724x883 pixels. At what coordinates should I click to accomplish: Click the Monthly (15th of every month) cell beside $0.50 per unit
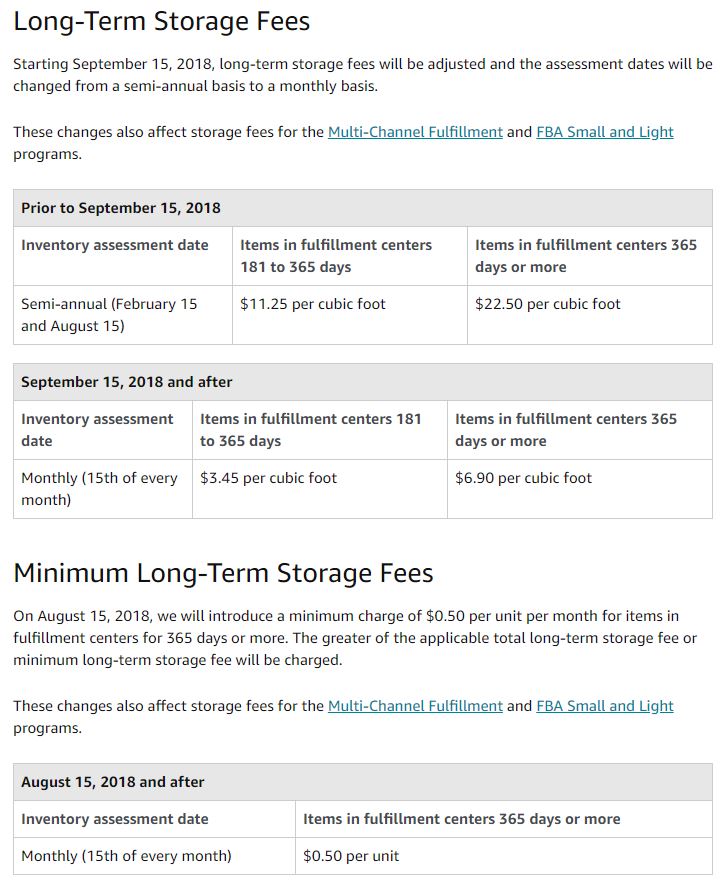(126, 856)
